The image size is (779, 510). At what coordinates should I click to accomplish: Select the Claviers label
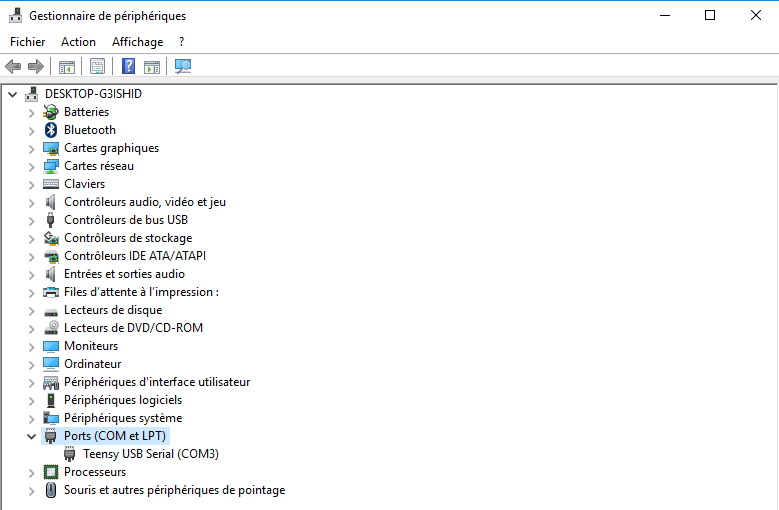click(84, 184)
